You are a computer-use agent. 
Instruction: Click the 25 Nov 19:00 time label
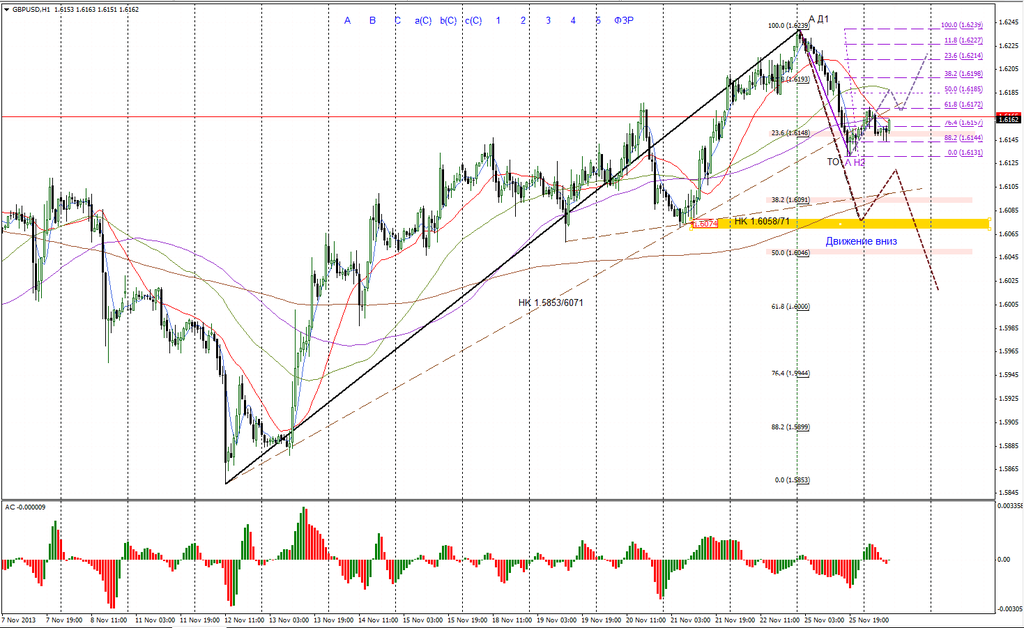pos(869,619)
